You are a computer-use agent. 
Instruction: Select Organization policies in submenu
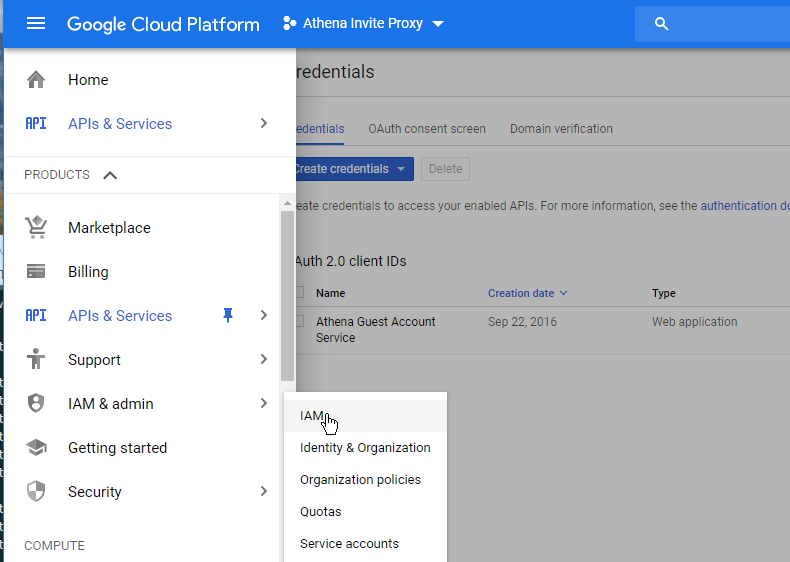(x=365, y=480)
